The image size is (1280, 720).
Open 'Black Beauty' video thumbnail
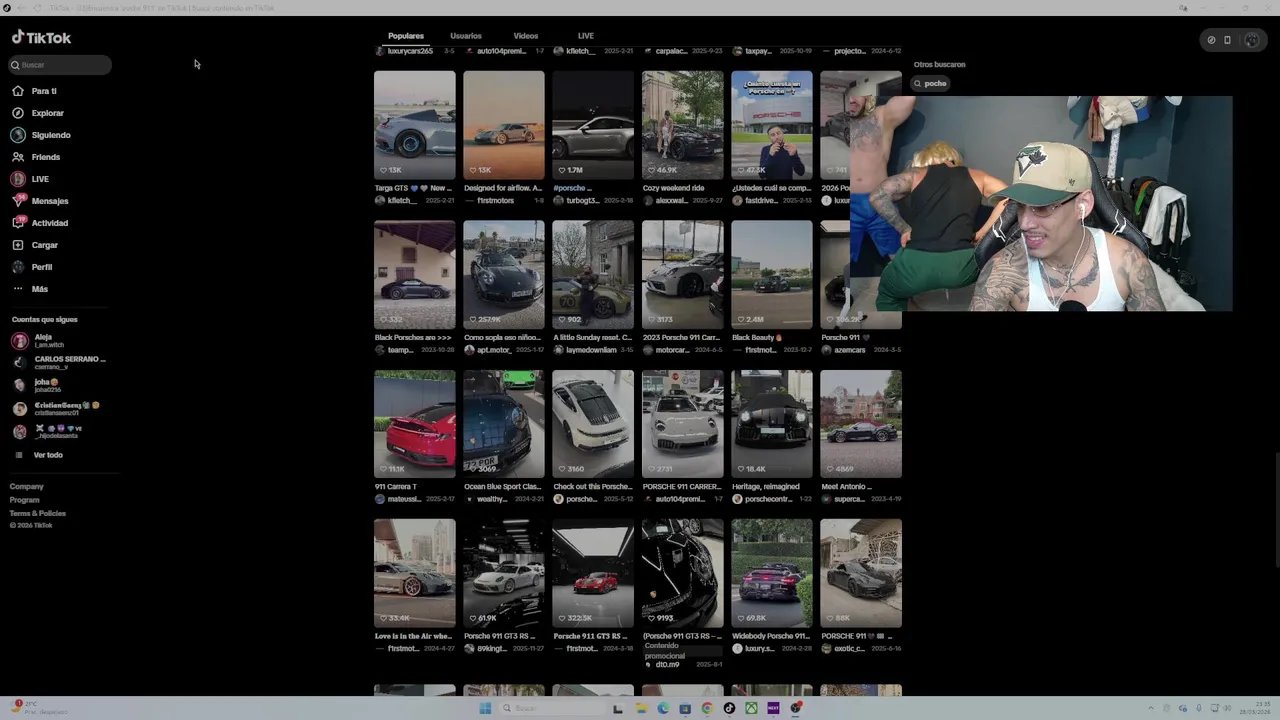click(x=772, y=275)
